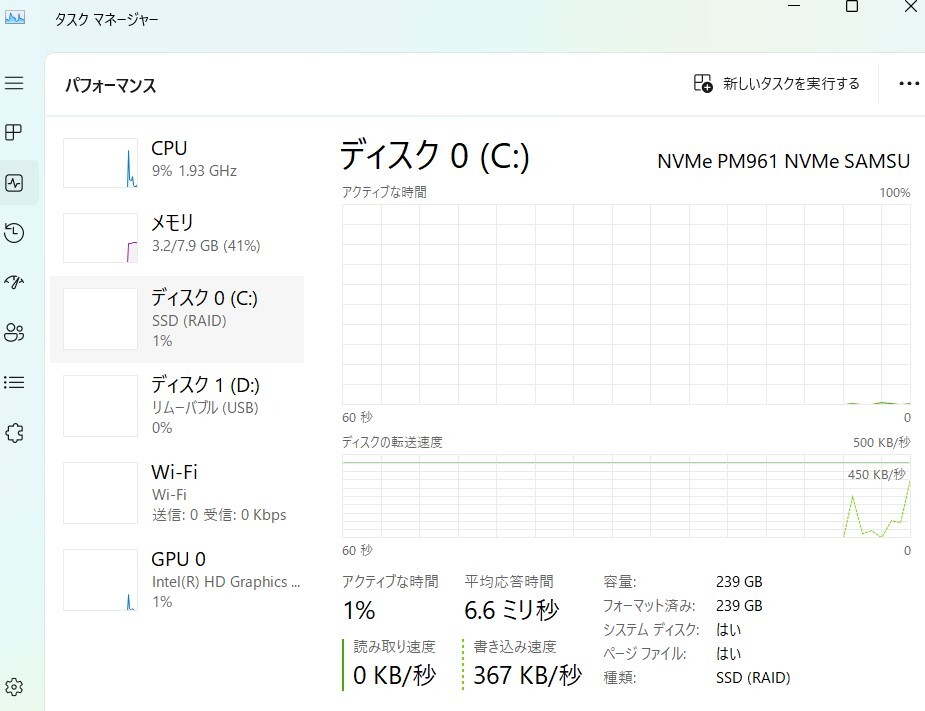The width and height of the screenshot is (925, 711).
Task: Open the Startup apps view
Action: tap(15, 282)
